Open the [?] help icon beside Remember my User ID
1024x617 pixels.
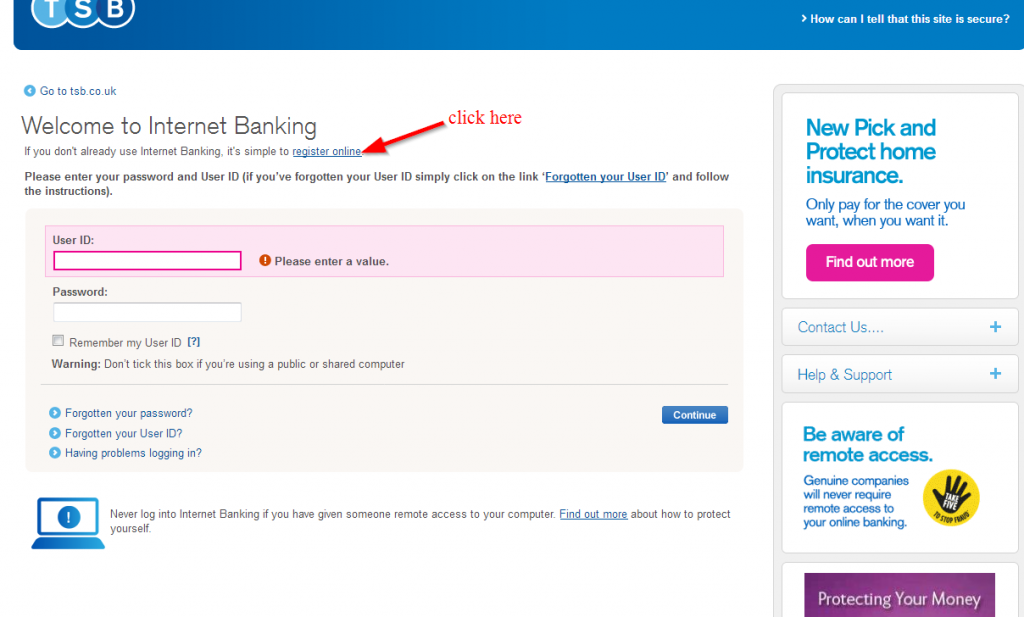(x=193, y=341)
